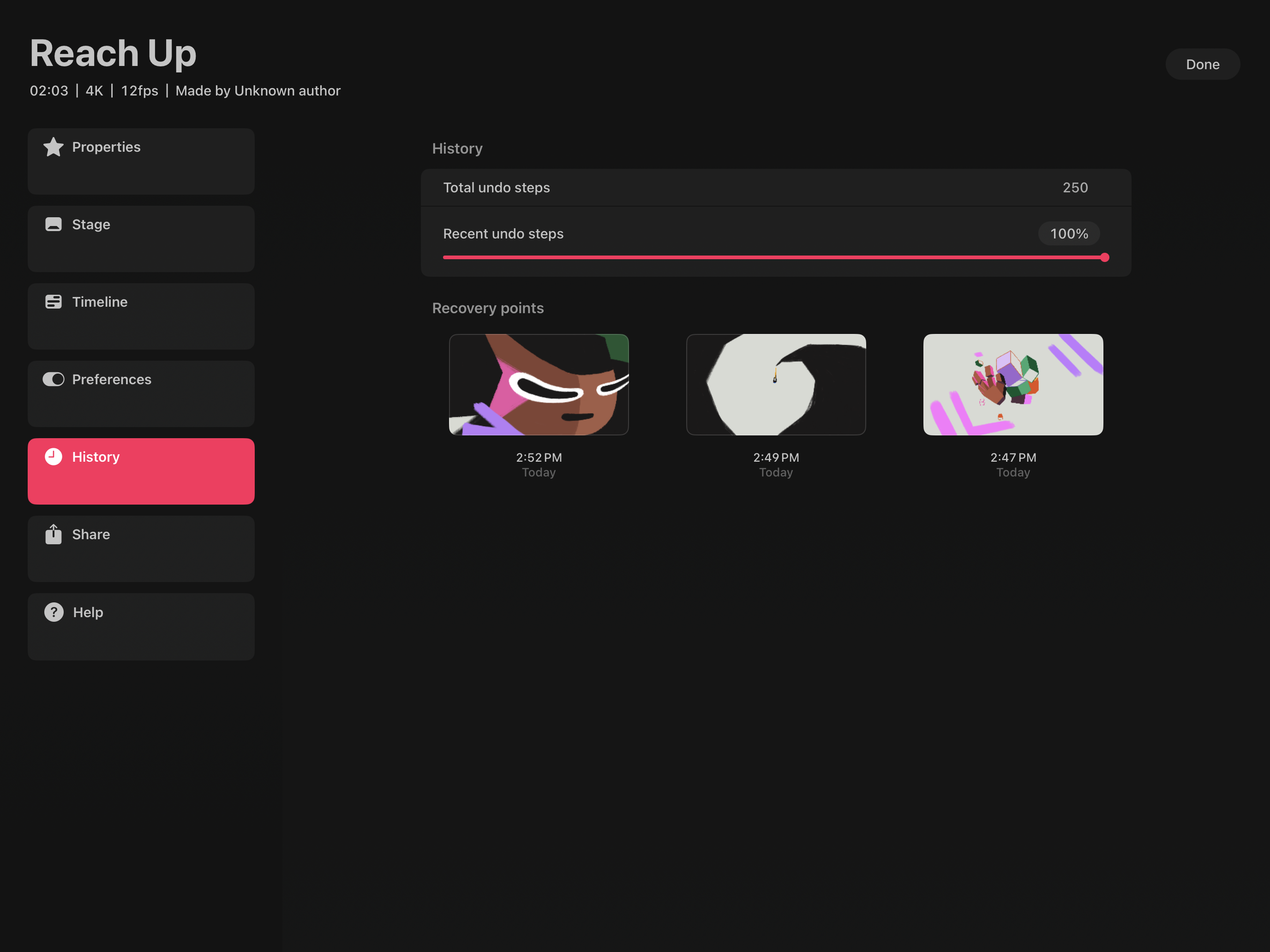The height and width of the screenshot is (952, 1270).
Task: Open the Properties section
Action: (x=141, y=161)
